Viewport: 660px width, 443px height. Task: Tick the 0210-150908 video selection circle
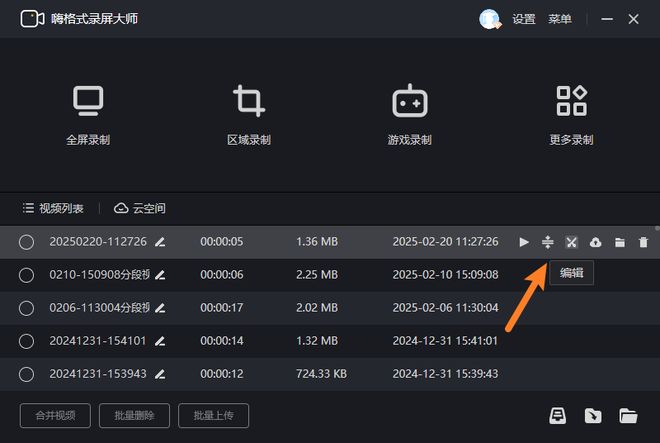[x=27, y=275]
